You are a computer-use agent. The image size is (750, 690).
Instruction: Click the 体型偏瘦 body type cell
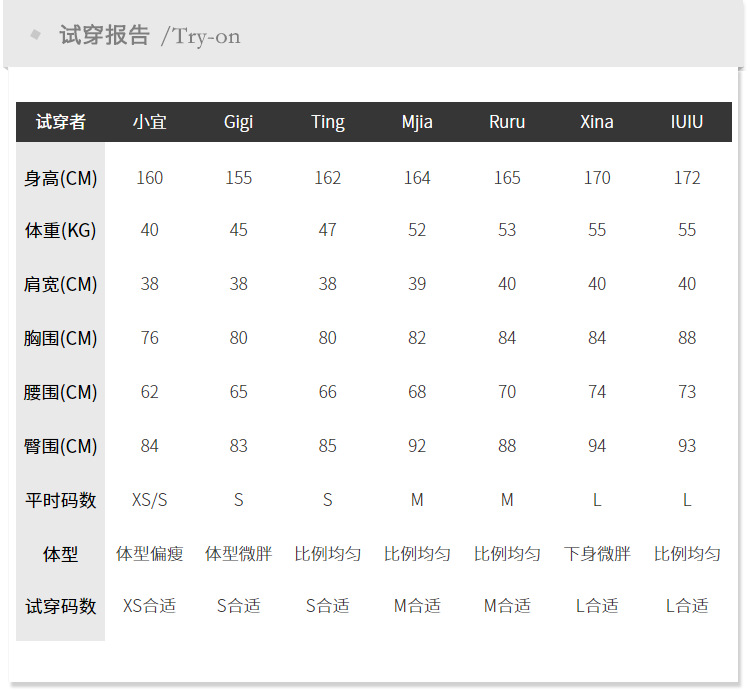click(150, 554)
